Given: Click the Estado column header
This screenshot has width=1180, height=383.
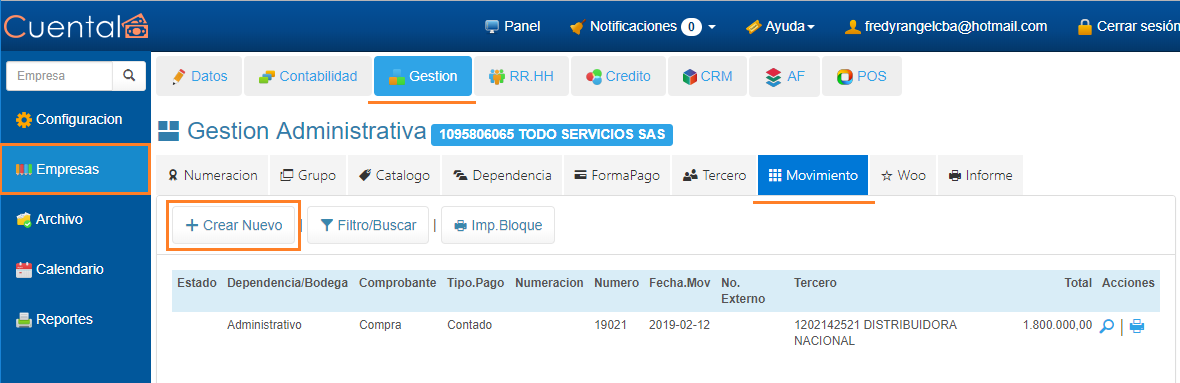Looking at the screenshot, I should [x=196, y=283].
